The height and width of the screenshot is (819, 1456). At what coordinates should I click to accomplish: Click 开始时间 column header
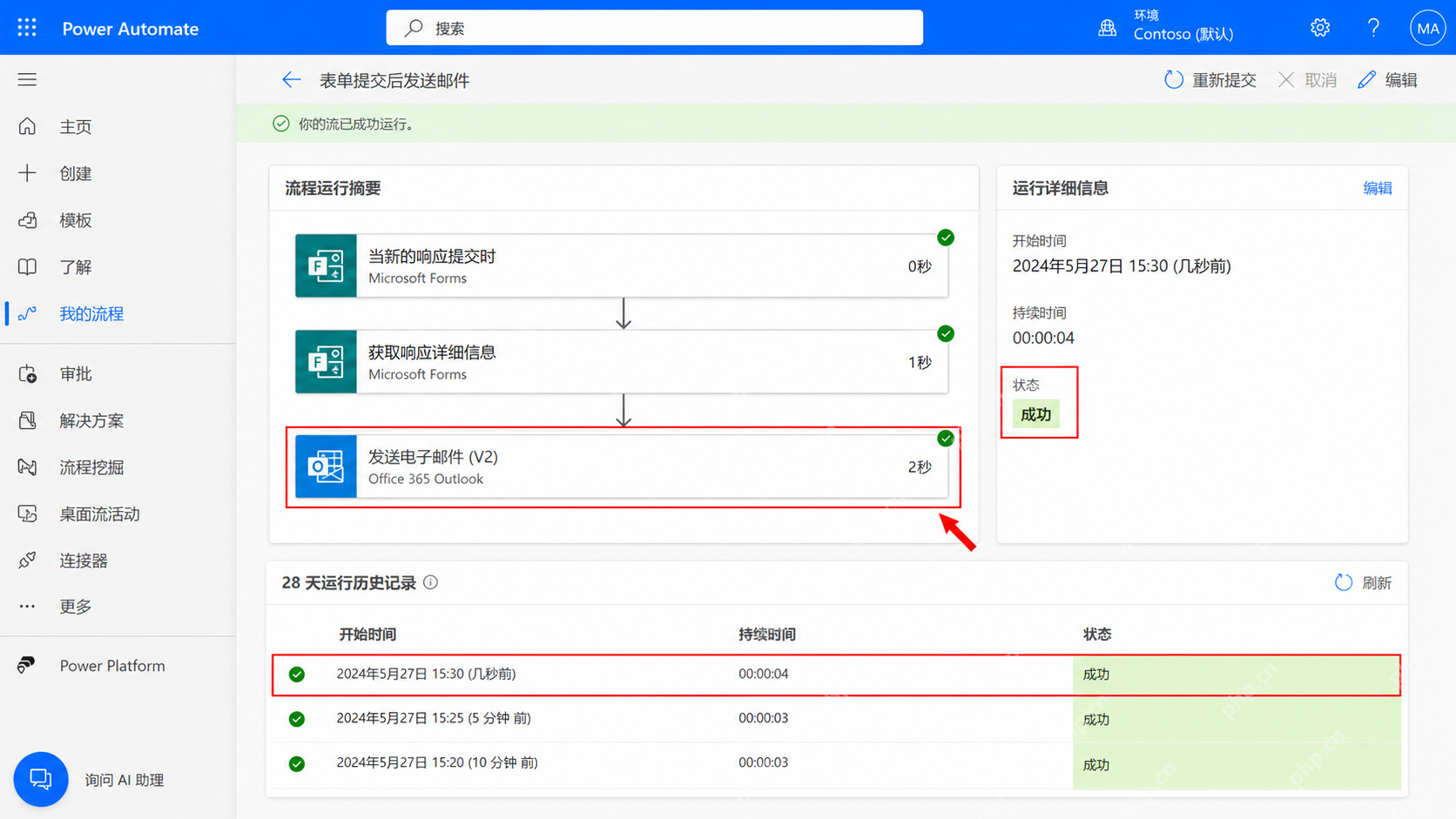coord(367,634)
